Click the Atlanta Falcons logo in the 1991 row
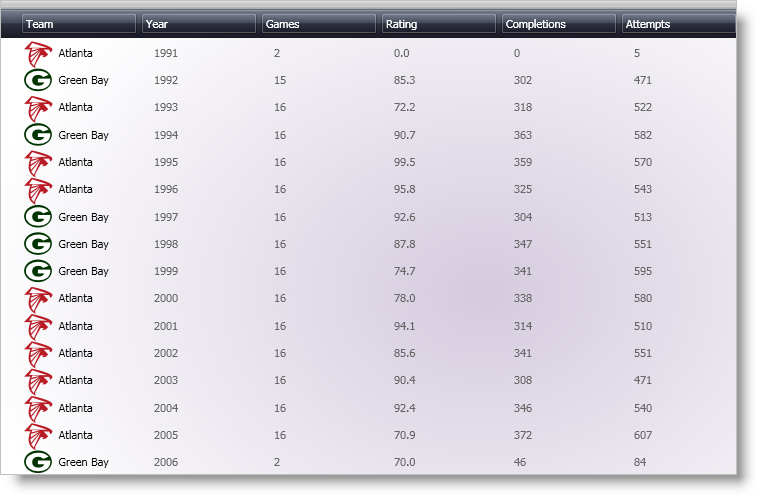 click(x=38, y=53)
